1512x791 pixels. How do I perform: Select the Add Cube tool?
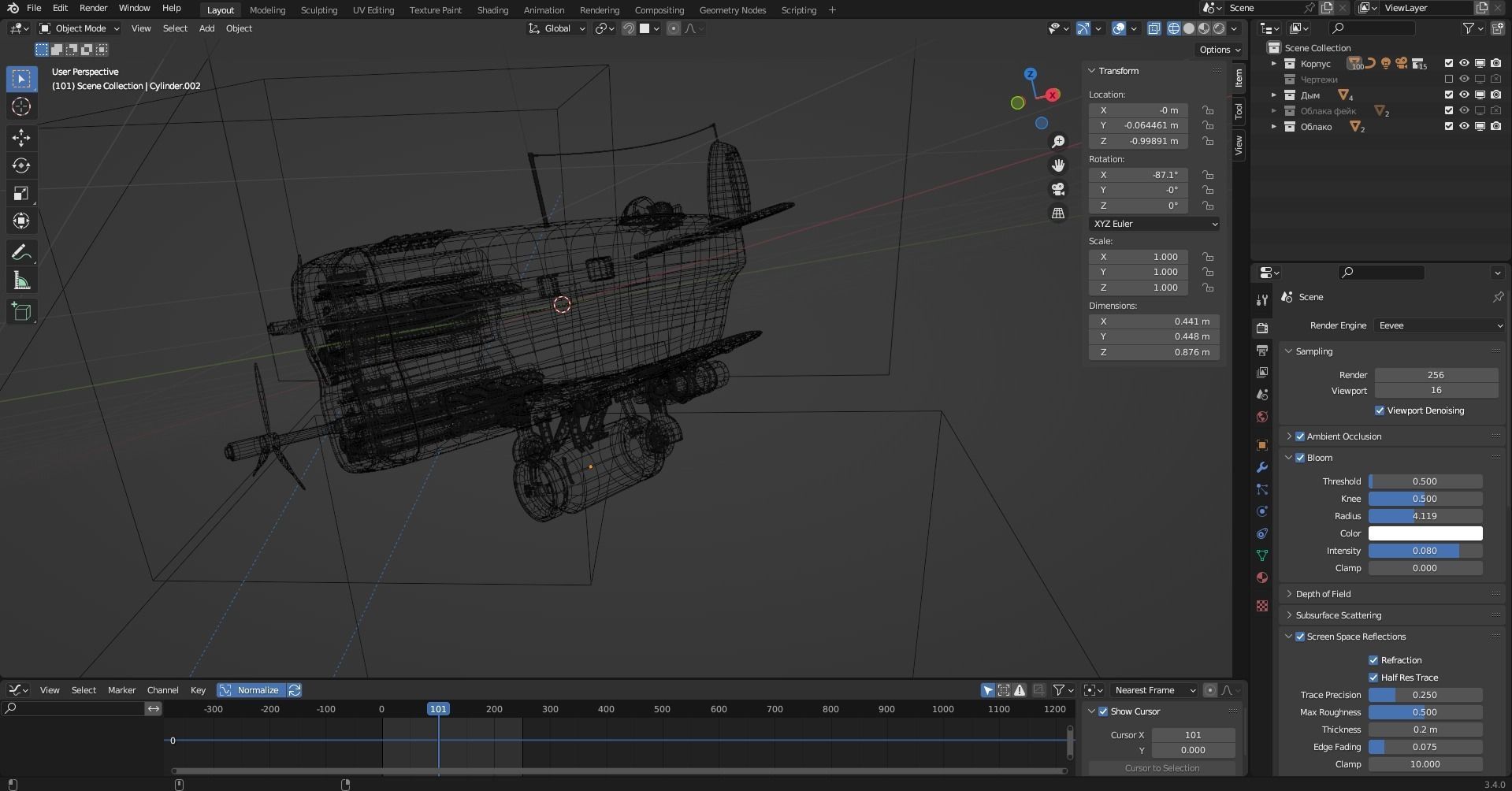[x=21, y=312]
